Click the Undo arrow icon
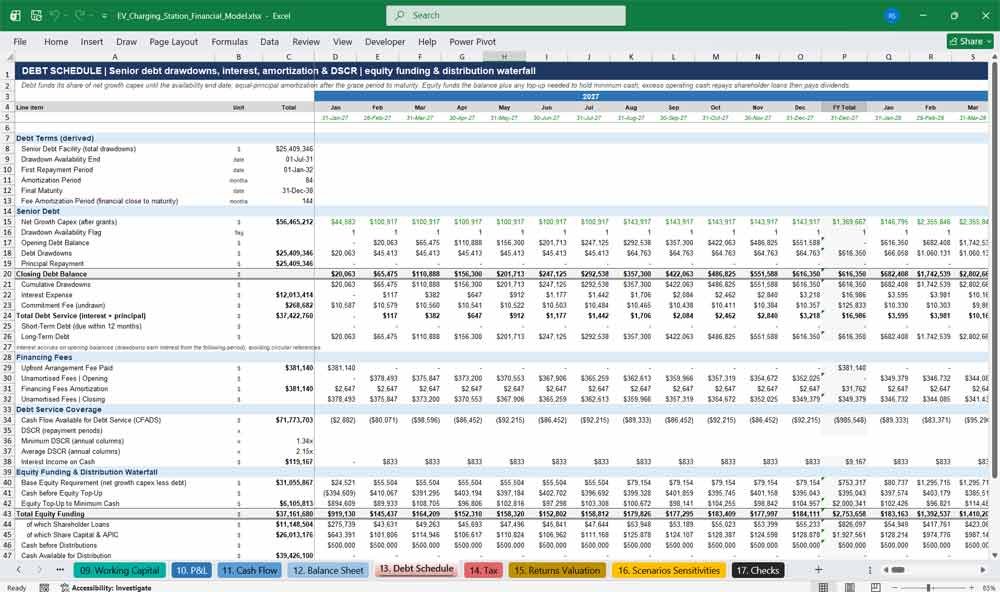 (55, 15)
